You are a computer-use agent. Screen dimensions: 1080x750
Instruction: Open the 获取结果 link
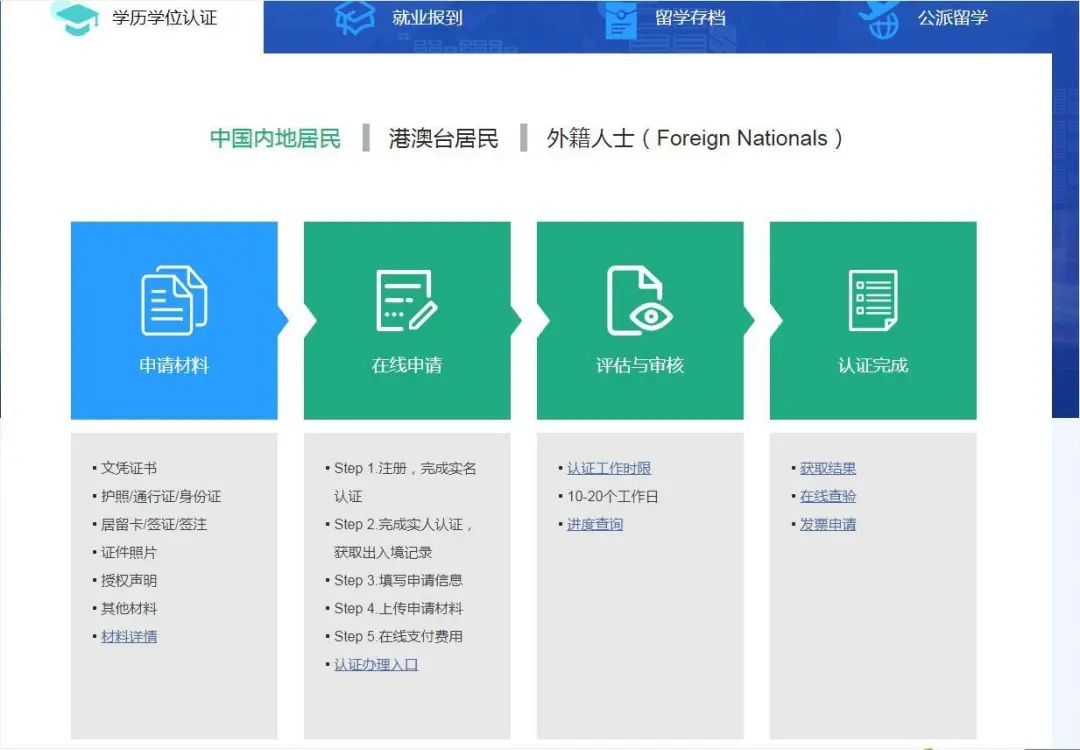coord(828,468)
